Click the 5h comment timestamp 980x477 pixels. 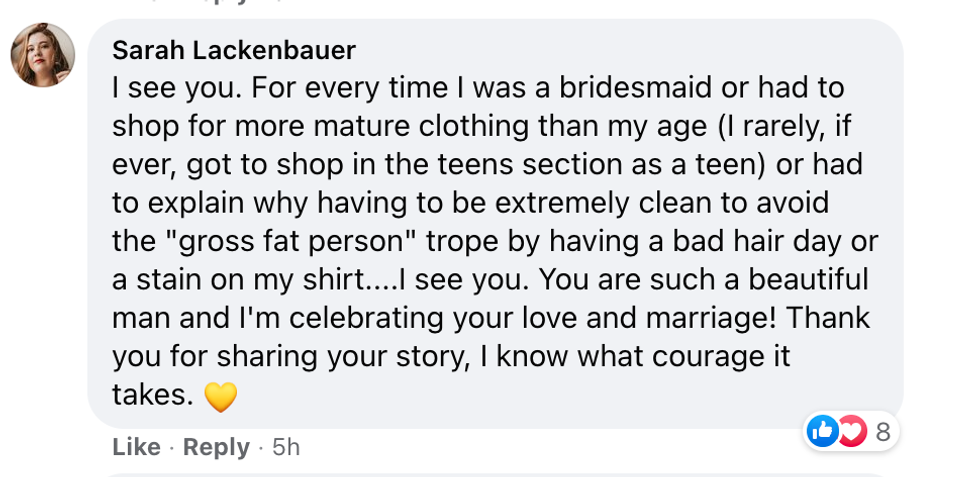point(286,447)
